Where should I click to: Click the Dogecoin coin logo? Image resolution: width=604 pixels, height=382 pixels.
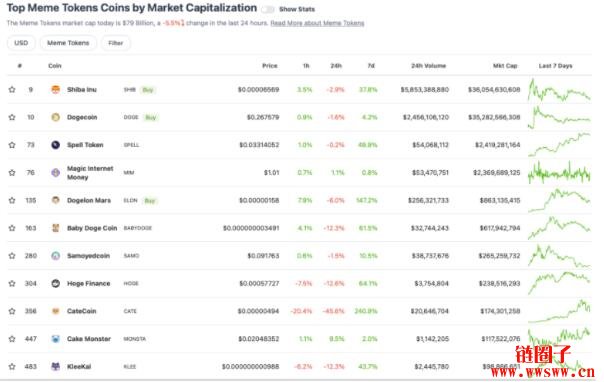55,117
